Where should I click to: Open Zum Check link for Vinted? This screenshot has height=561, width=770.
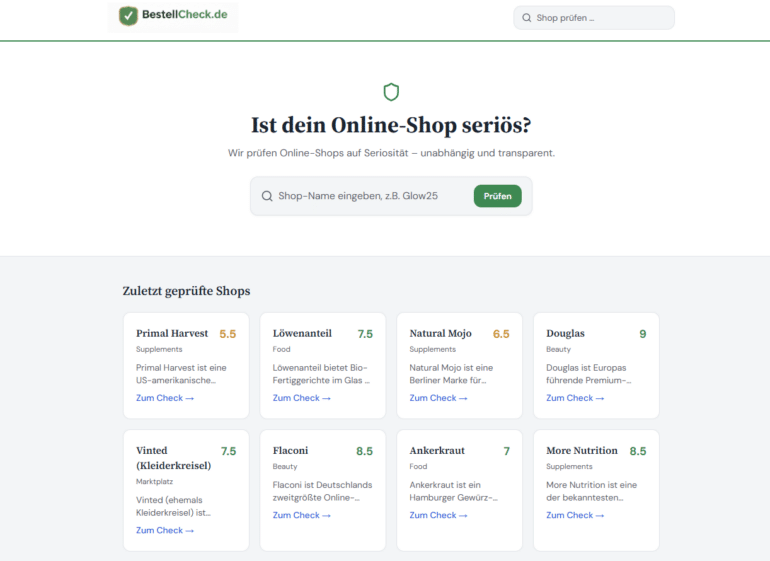tap(165, 530)
